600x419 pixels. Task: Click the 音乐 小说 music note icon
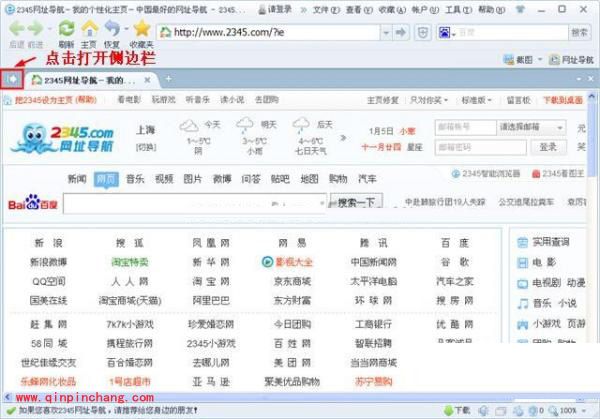[522, 304]
